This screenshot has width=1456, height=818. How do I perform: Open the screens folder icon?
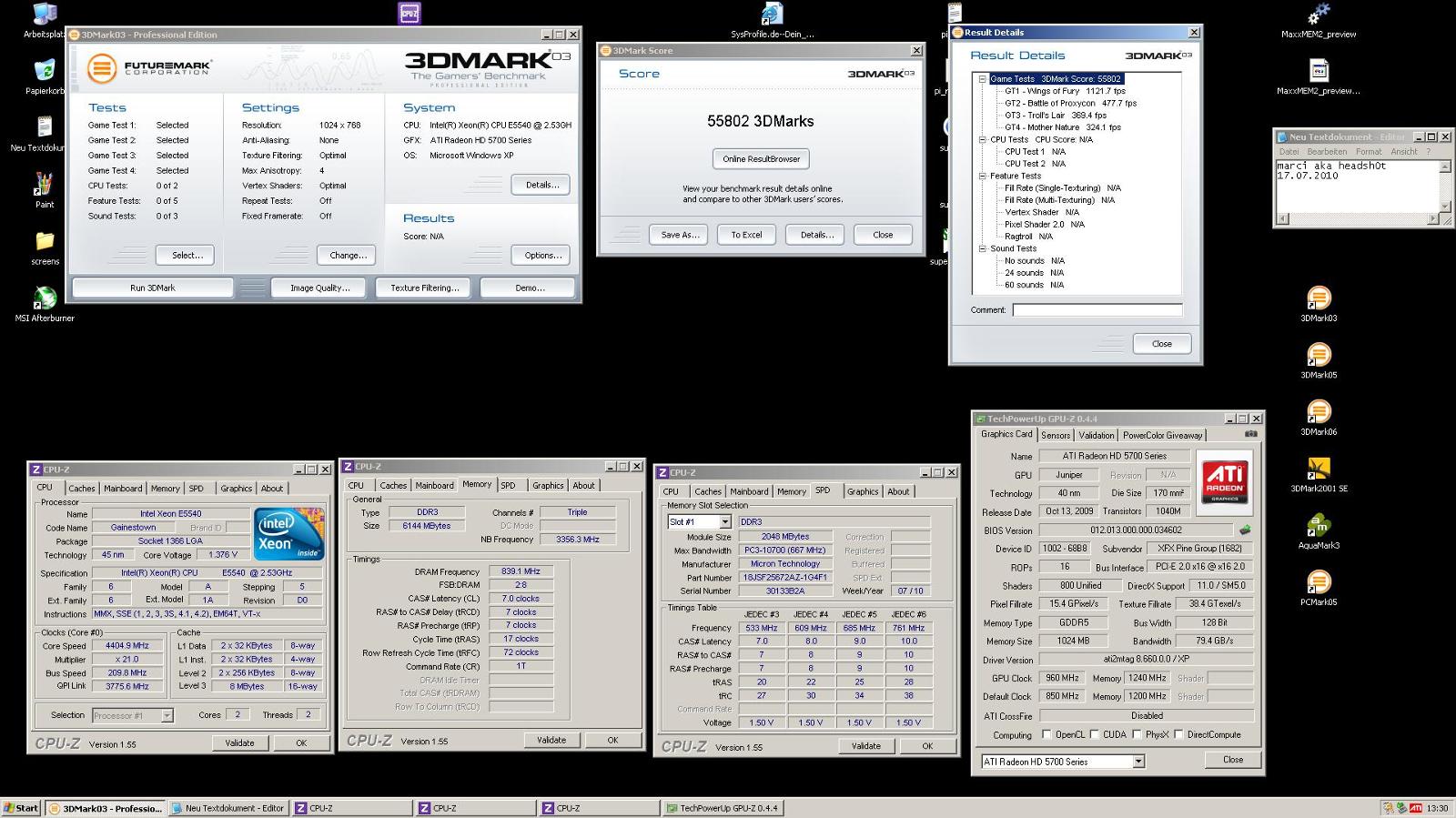pos(45,240)
